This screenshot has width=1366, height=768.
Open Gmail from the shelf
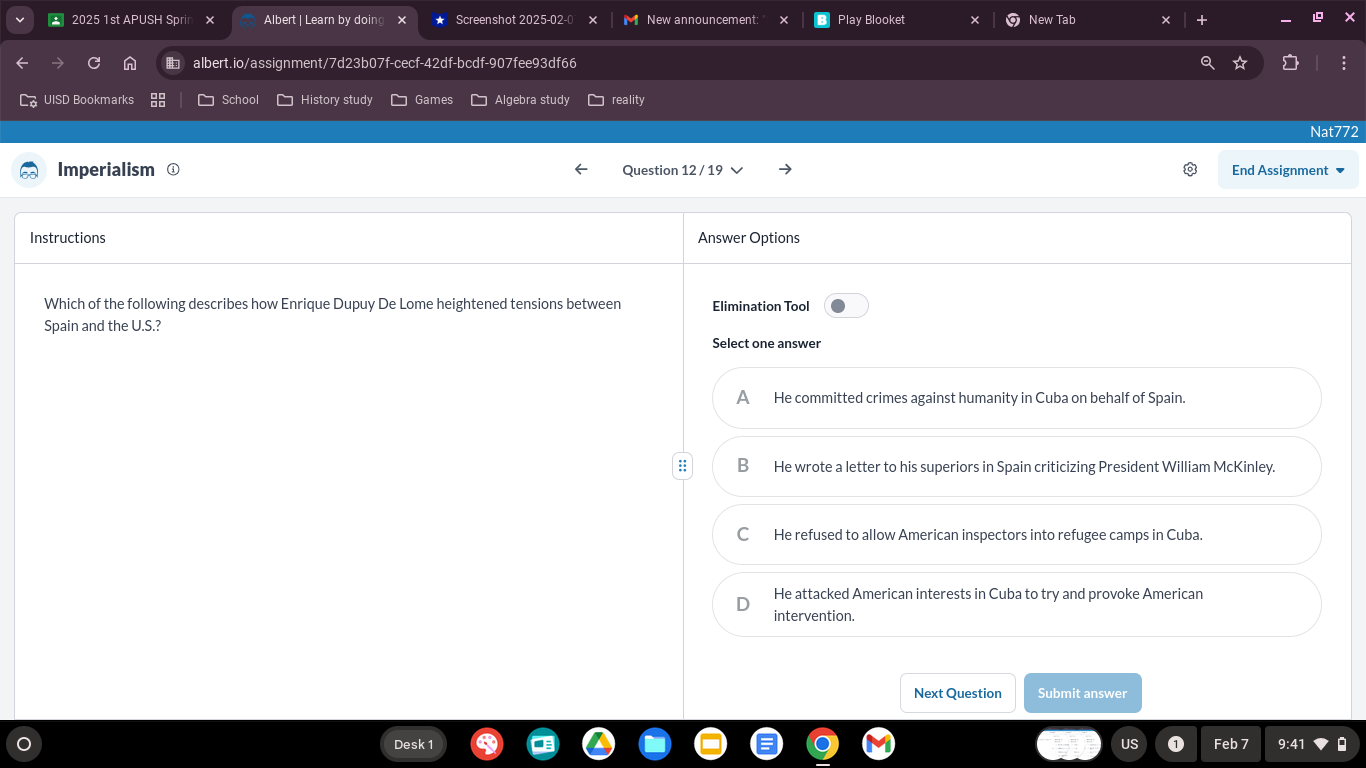pos(879,744)
